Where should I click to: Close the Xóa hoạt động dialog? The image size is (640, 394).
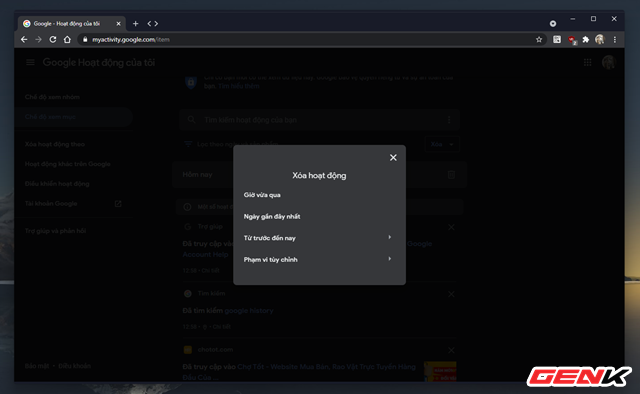click(393, 158)
